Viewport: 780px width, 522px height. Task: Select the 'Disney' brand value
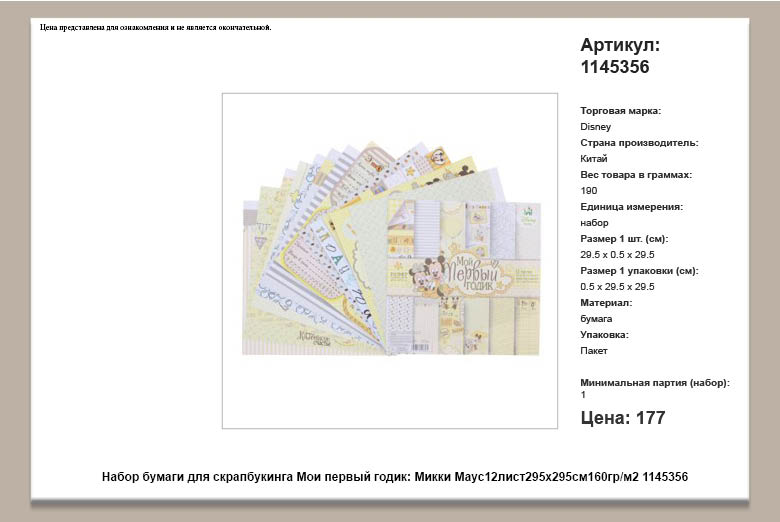point(595,127)
